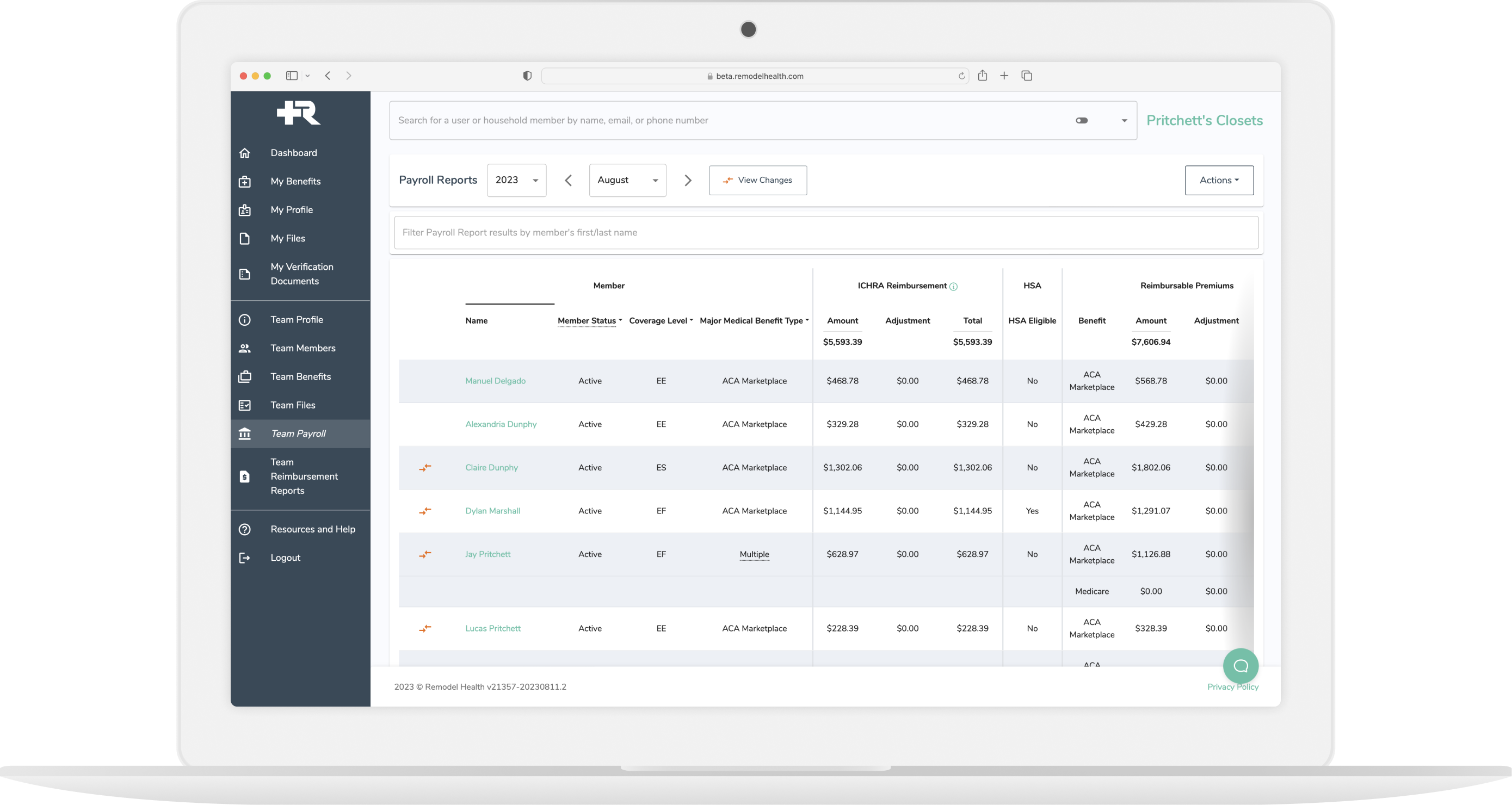Open the chat support bubble
This screenshot has width=1512, height=805.
[1241, 665]
